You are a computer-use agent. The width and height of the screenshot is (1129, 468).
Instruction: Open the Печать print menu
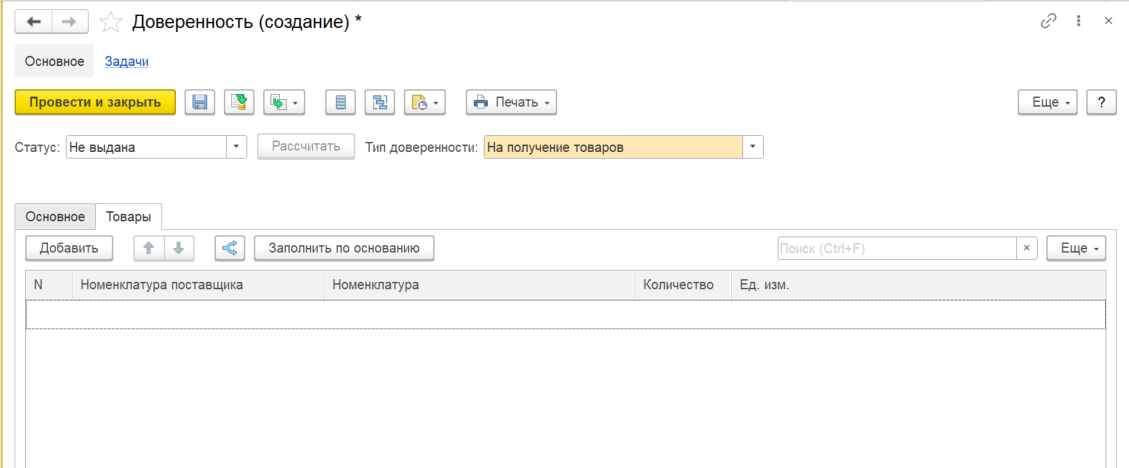click(511, 102)
